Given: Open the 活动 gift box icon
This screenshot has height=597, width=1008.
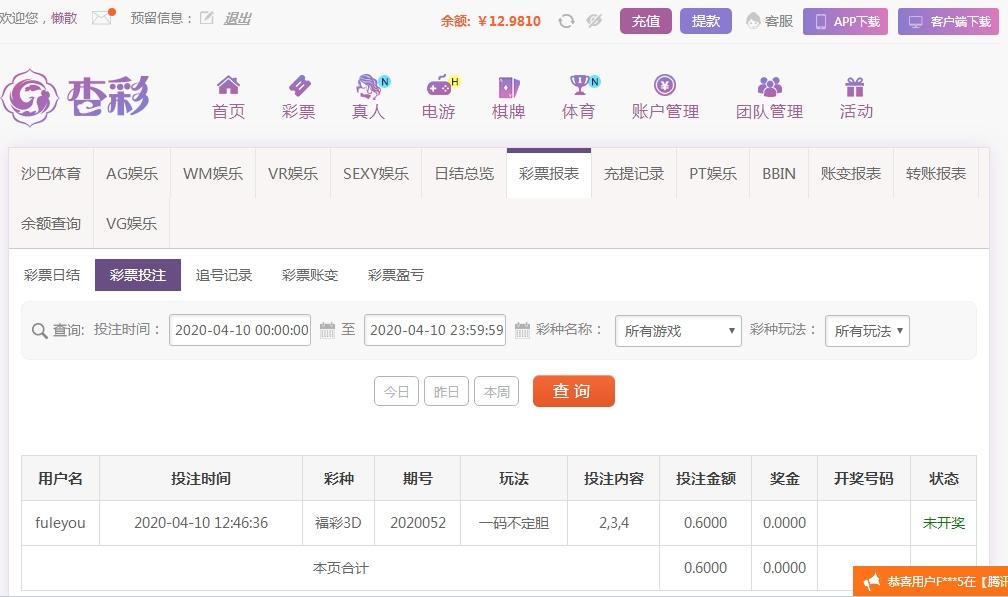Looking at the screenshot, I should 855,86.
